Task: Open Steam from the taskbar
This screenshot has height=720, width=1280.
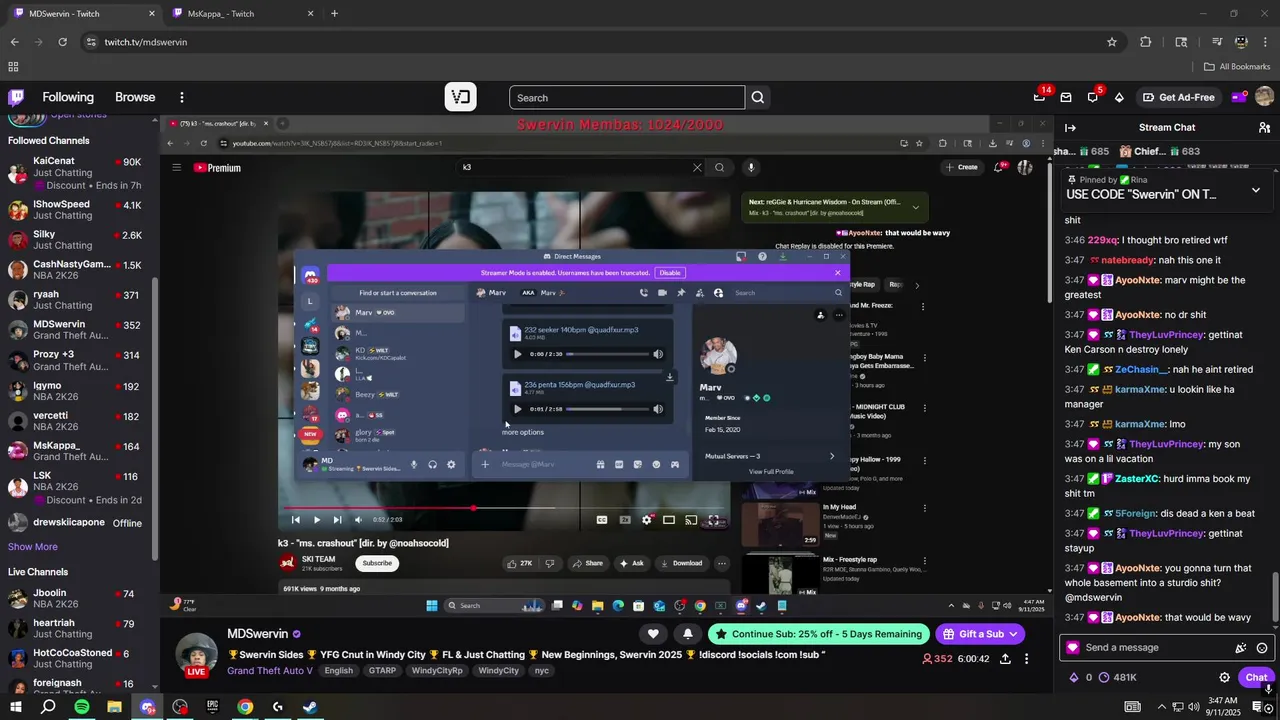Action: (x=310, y=706)
